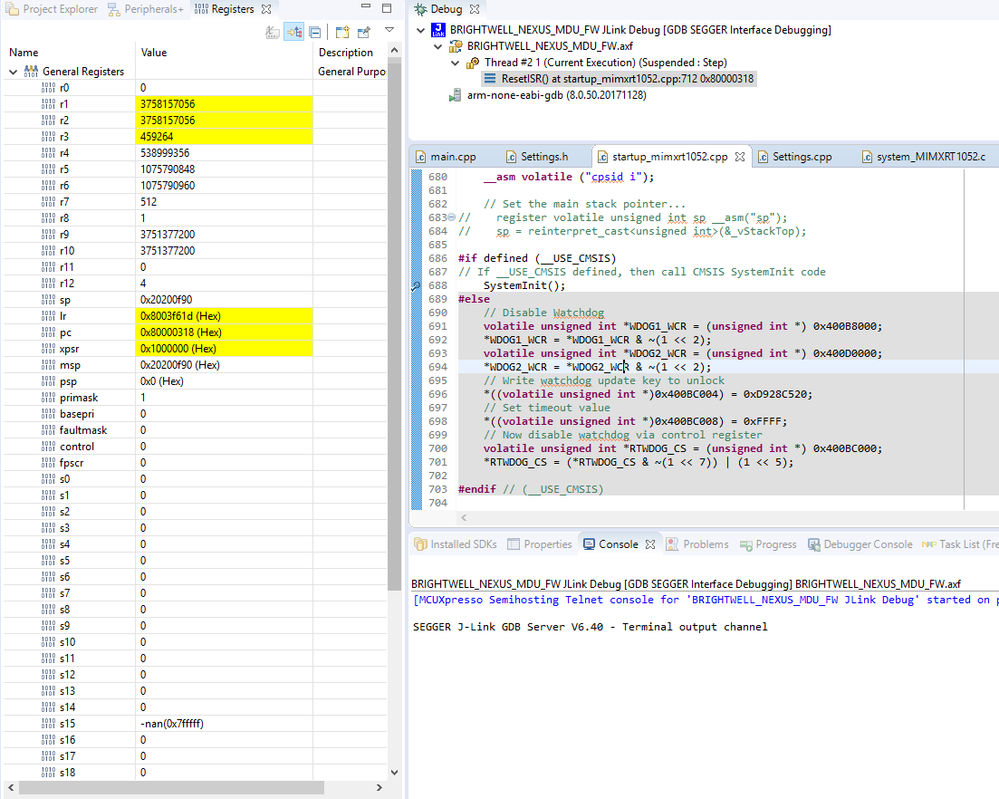Toggle Show Logical Structure in Registers view
999x799 pixels.
pos(294,32)
